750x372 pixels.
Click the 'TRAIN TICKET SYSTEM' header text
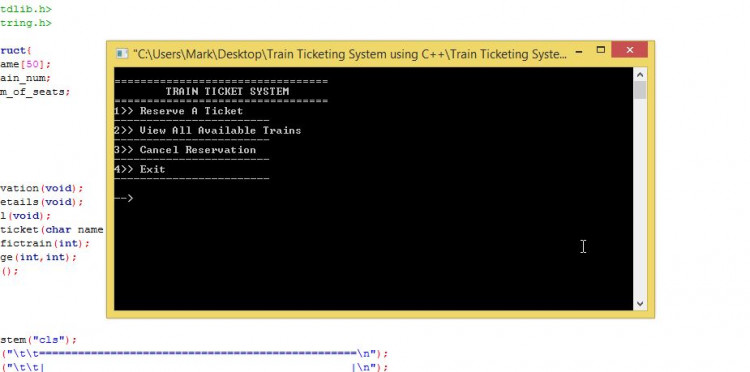[227, 91]
